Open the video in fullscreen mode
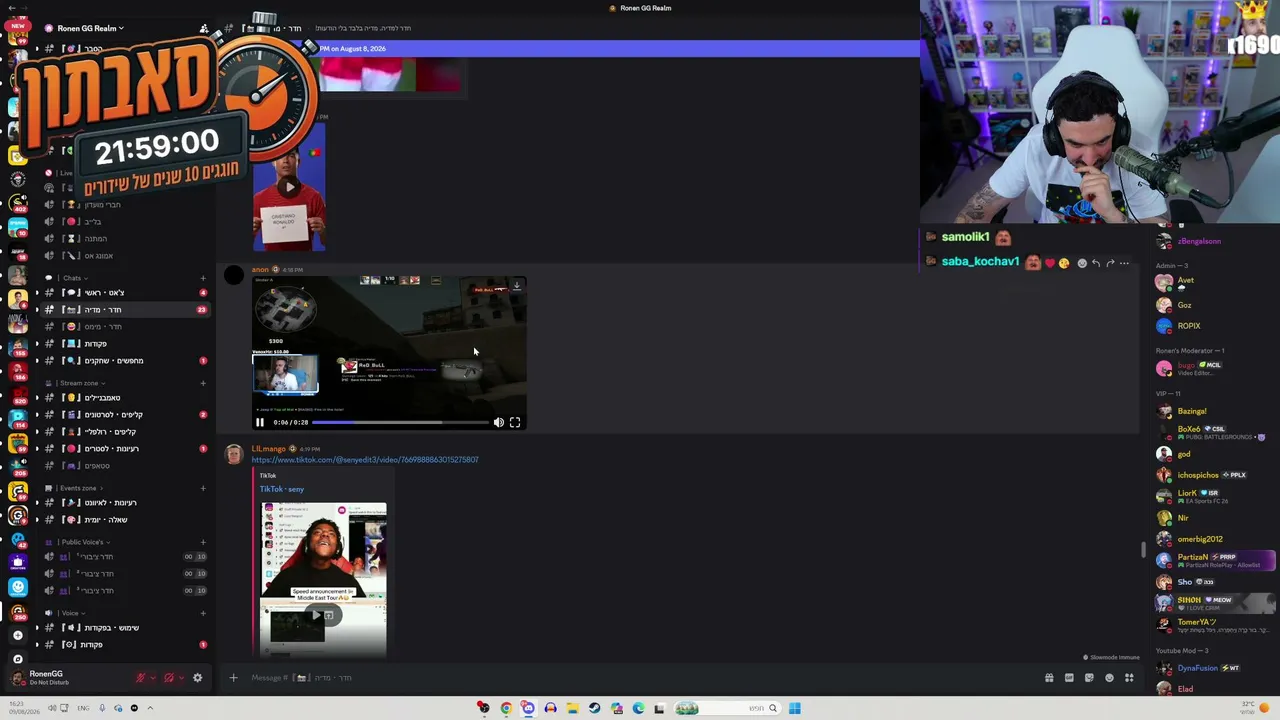 515,423
